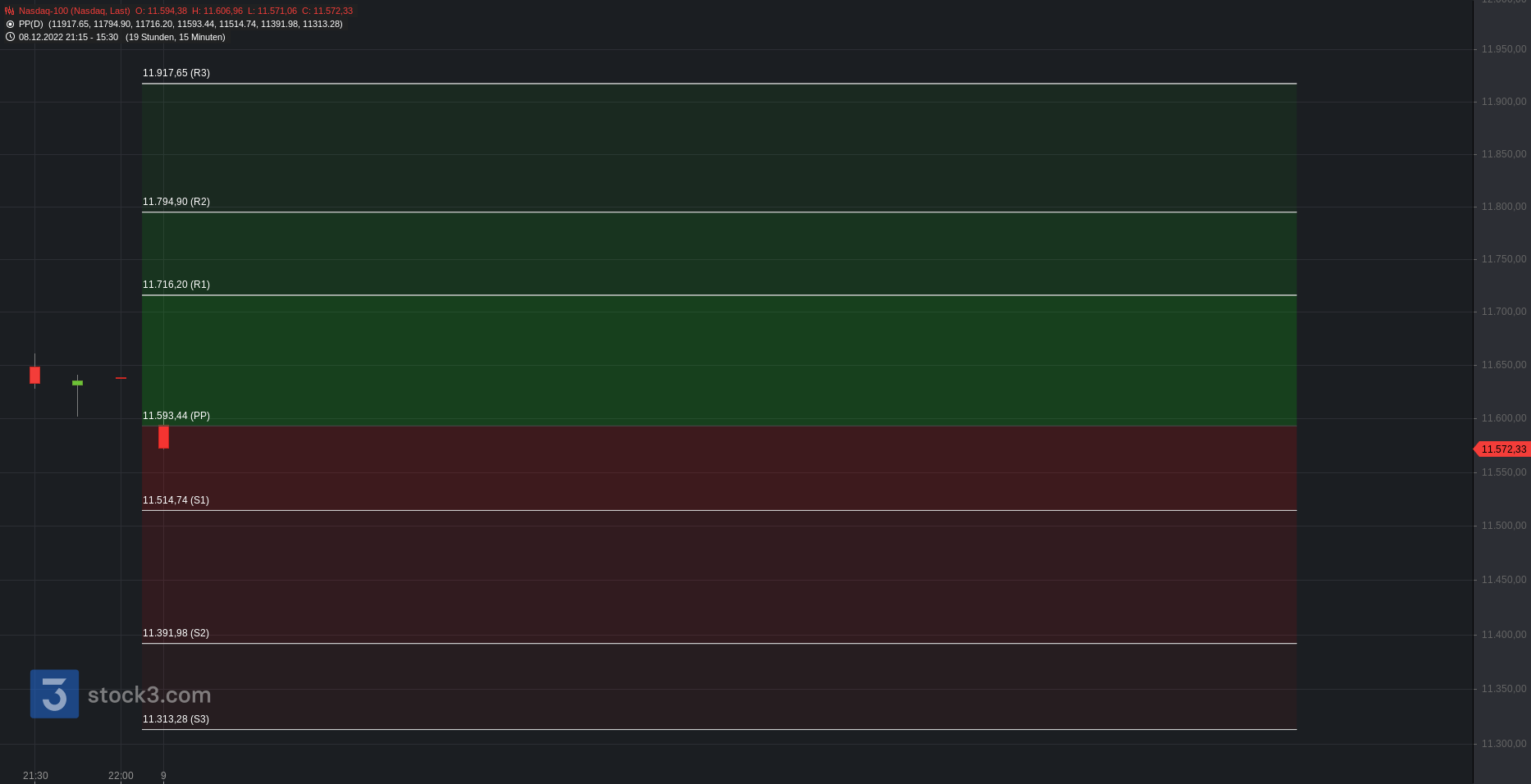Click the PP(D) indicator circle icon
Image resolution: width=1531 pixels, height=784 pixels.
[x=10, y=24]
